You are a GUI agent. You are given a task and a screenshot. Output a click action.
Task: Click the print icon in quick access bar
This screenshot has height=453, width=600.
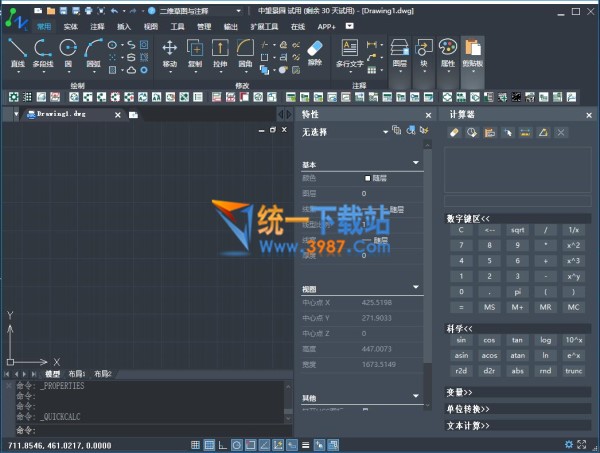(x=88, y=11)
